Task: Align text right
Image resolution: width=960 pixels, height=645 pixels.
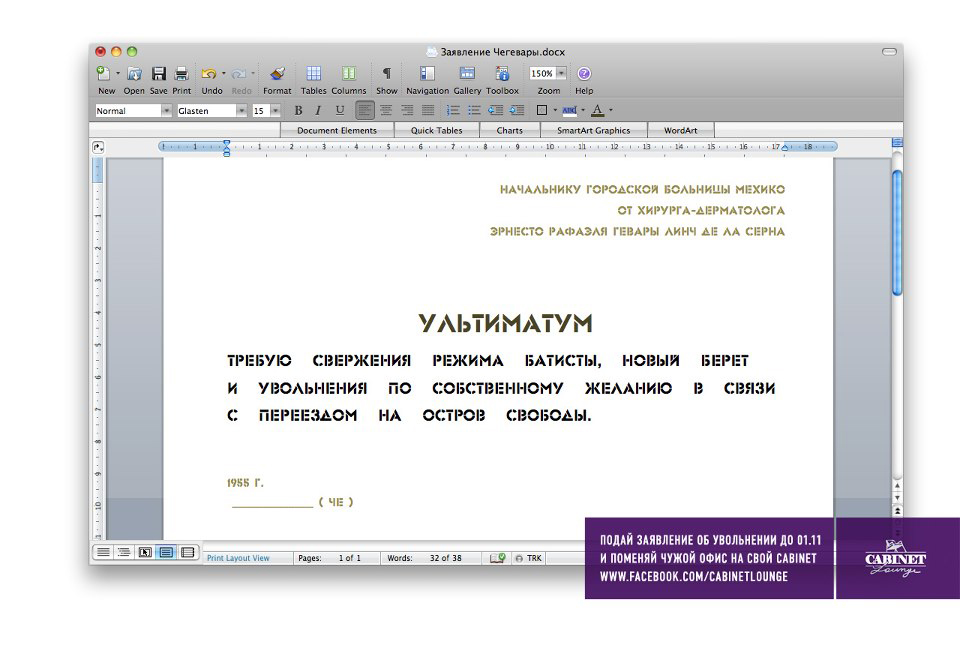Action: pos(407,111)
